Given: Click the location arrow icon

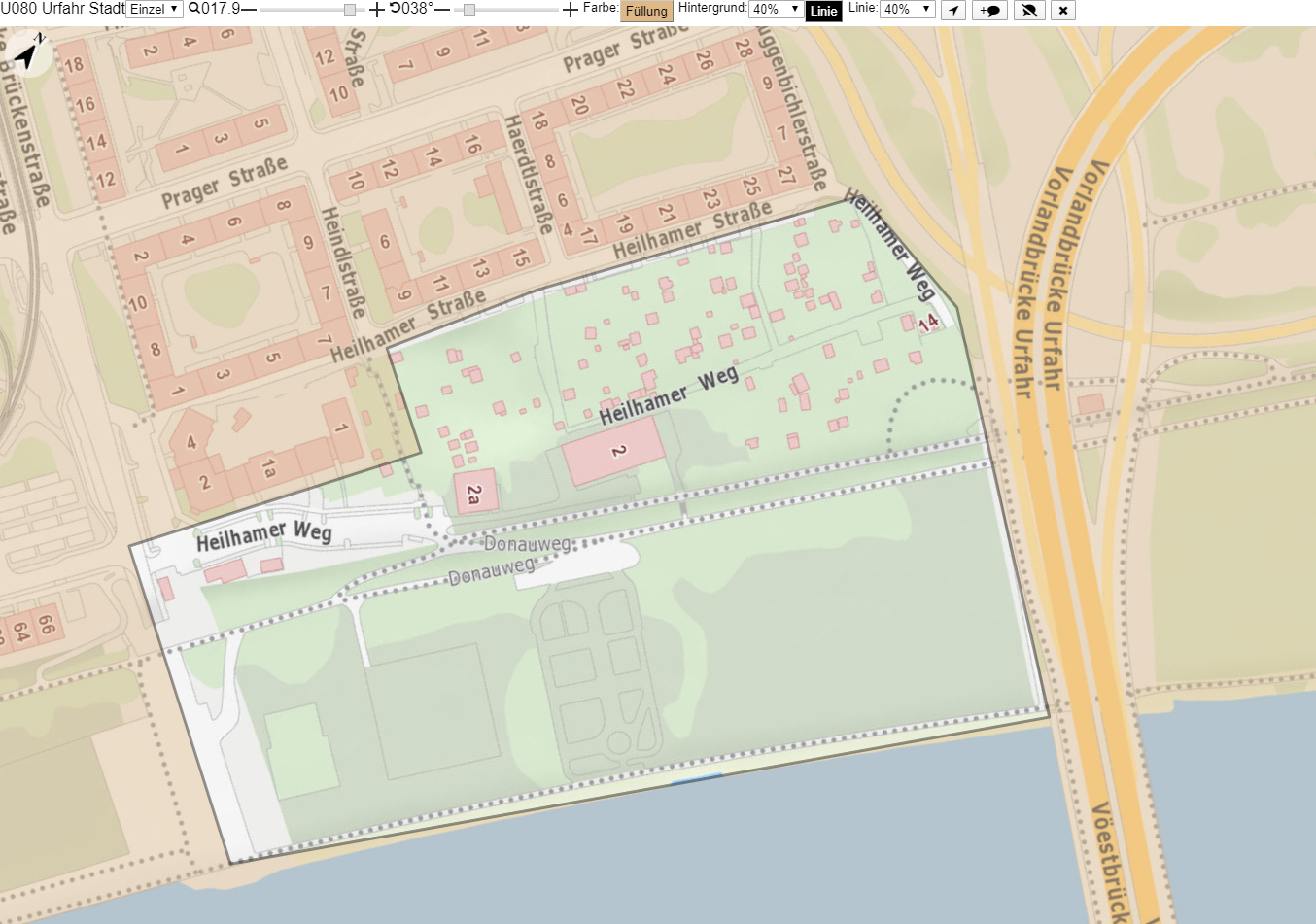Looking at the screenshot, I should tap(953, 11).
